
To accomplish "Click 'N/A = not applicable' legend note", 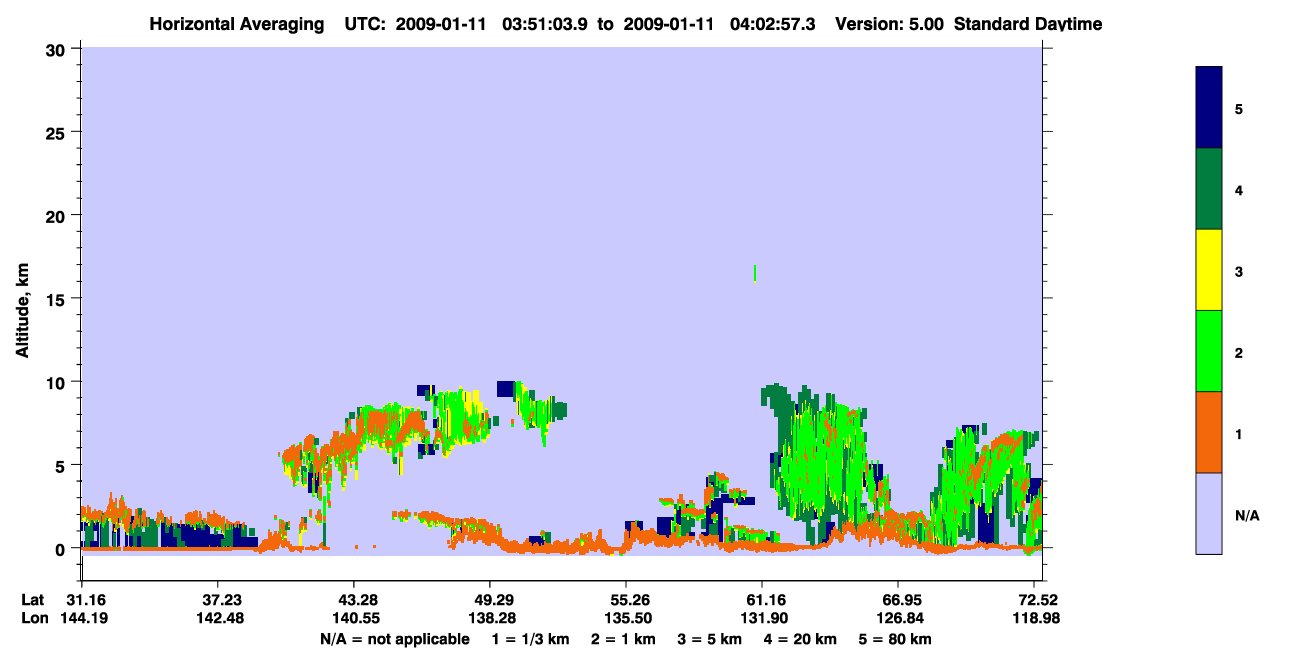I will coord(394,638).
